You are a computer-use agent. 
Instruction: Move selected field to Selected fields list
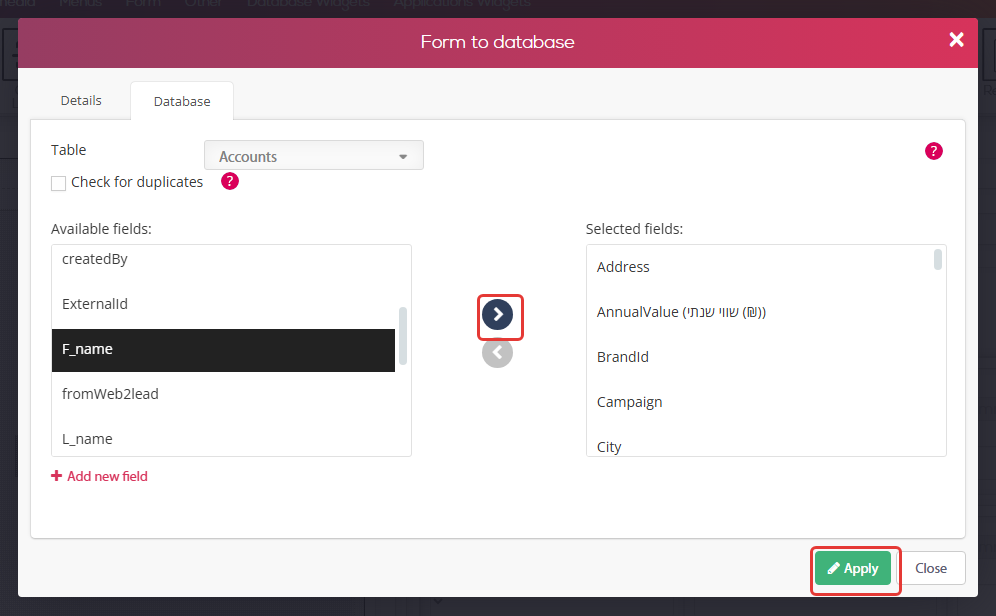[497, 314]
